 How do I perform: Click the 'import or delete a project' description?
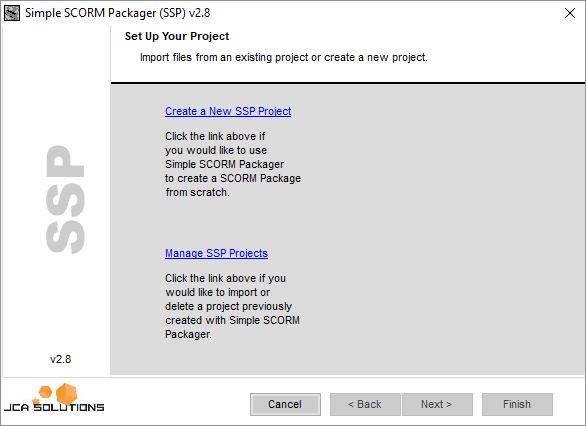coord(232,306)
